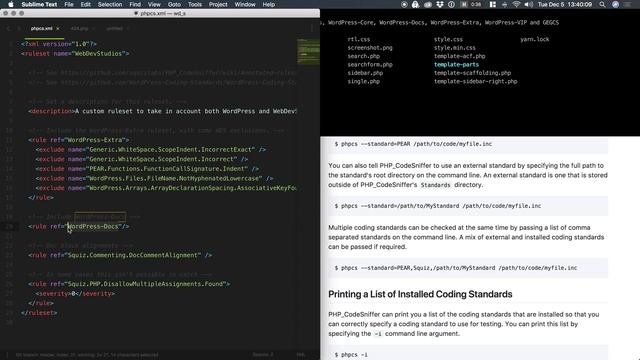Open the Sublime Text application menu
The height and width of the screenshot is (360, 640).
pyautogui.click(x=39, y=4)
